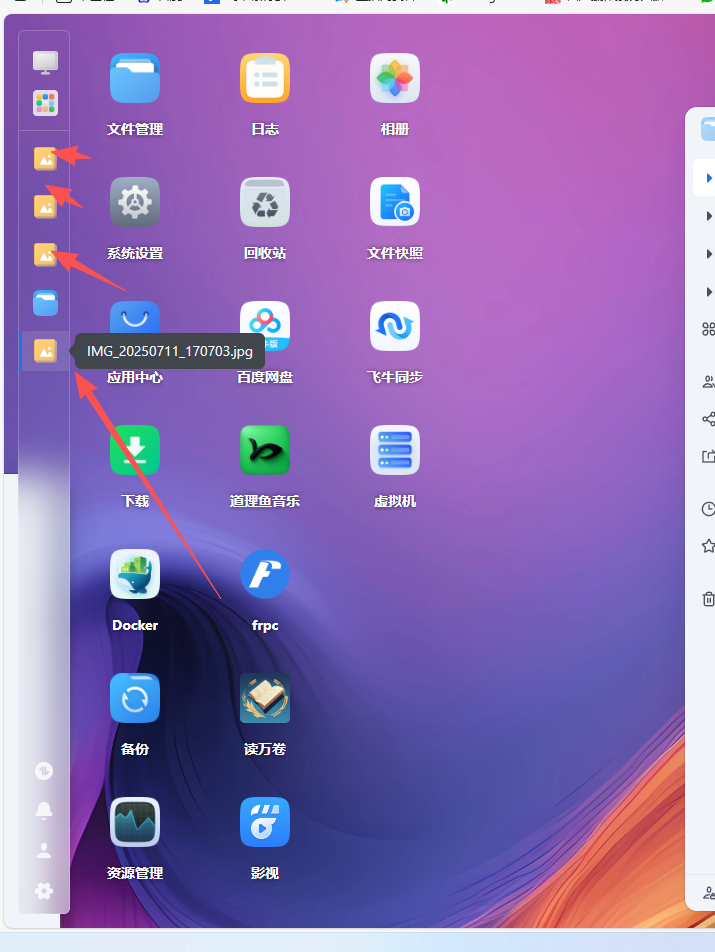This screenshot has width=715, height=952.
Task: Open the four-squares apps icon in file panel
Action: click(708, 329)
